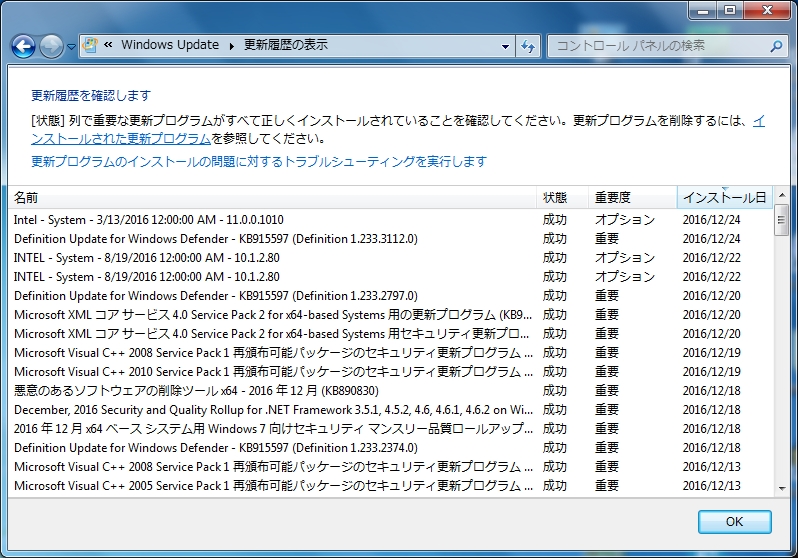This screenshot has width=798, height=558.
Task: Select Windows Update breadcrumb segment
Action: point(170,45)
